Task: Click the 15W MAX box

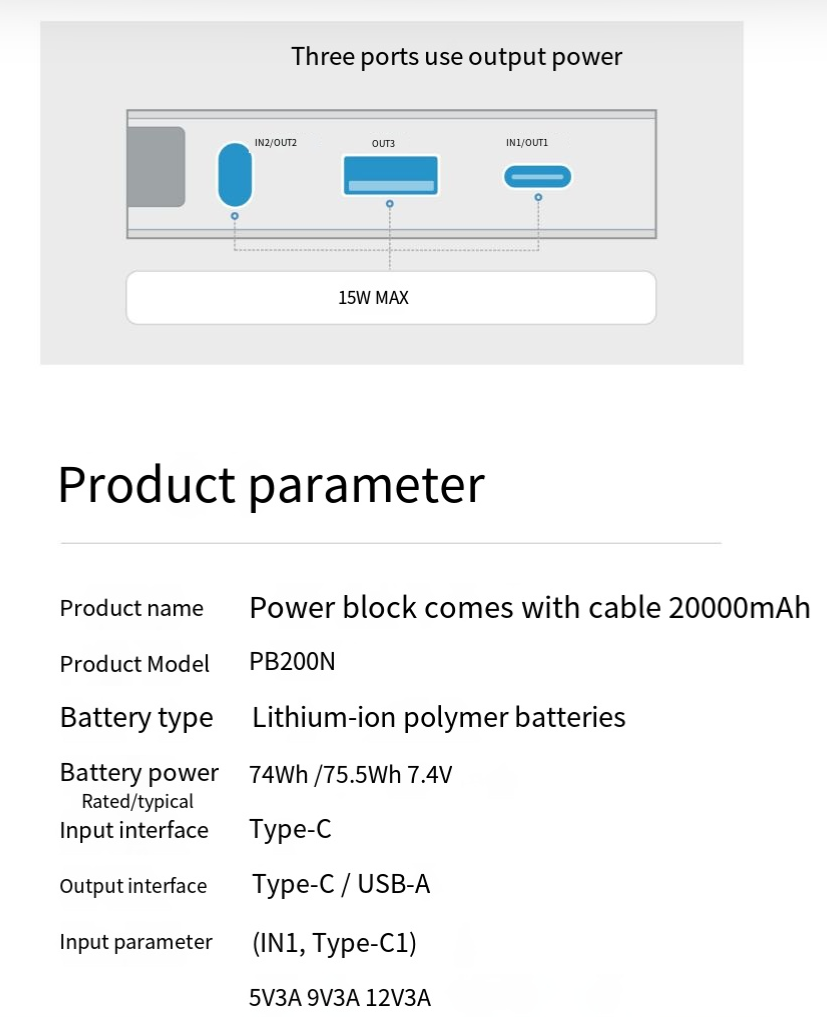Action: coord(390,298)
